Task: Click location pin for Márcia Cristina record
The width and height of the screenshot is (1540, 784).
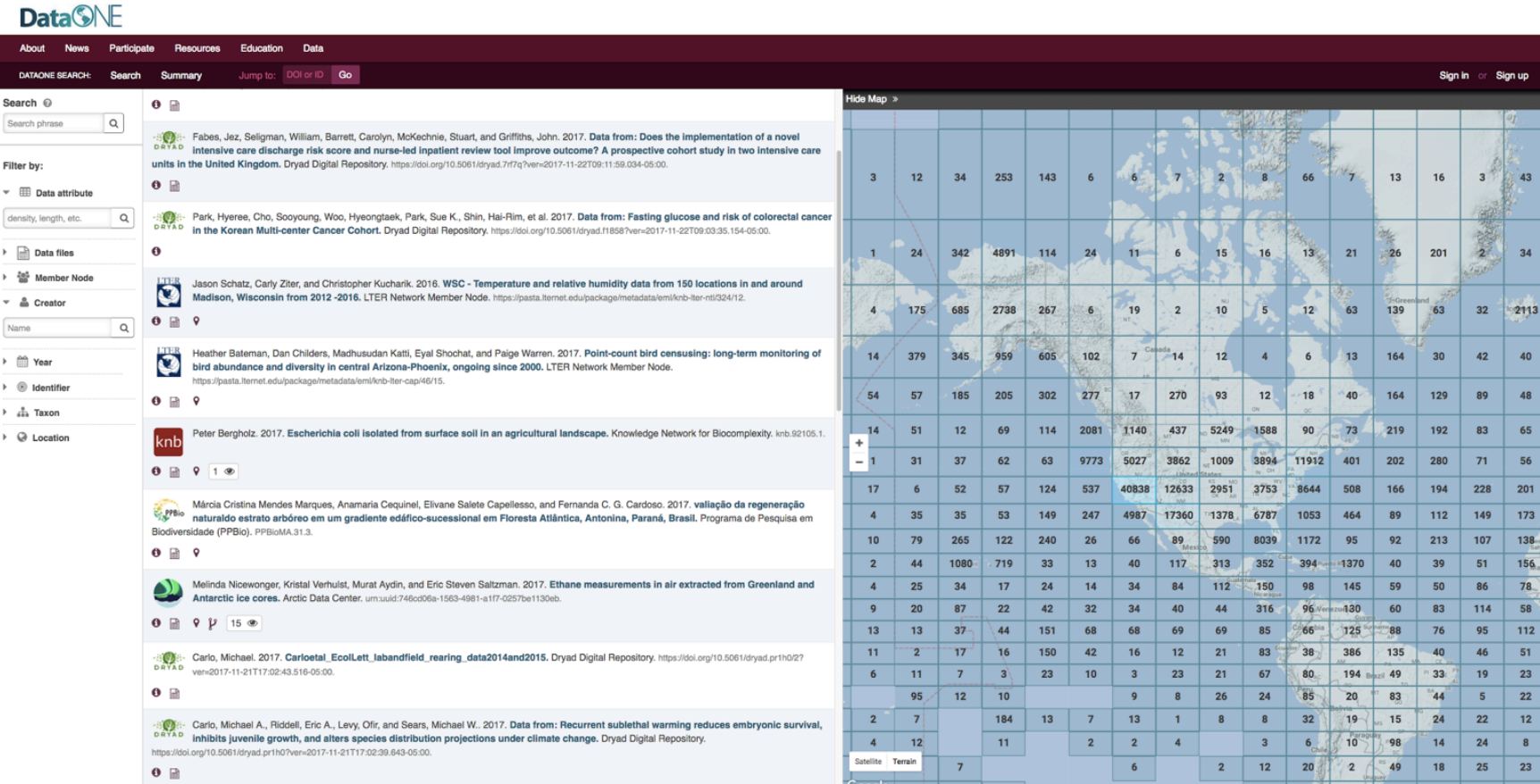Action: pos(197,553)
